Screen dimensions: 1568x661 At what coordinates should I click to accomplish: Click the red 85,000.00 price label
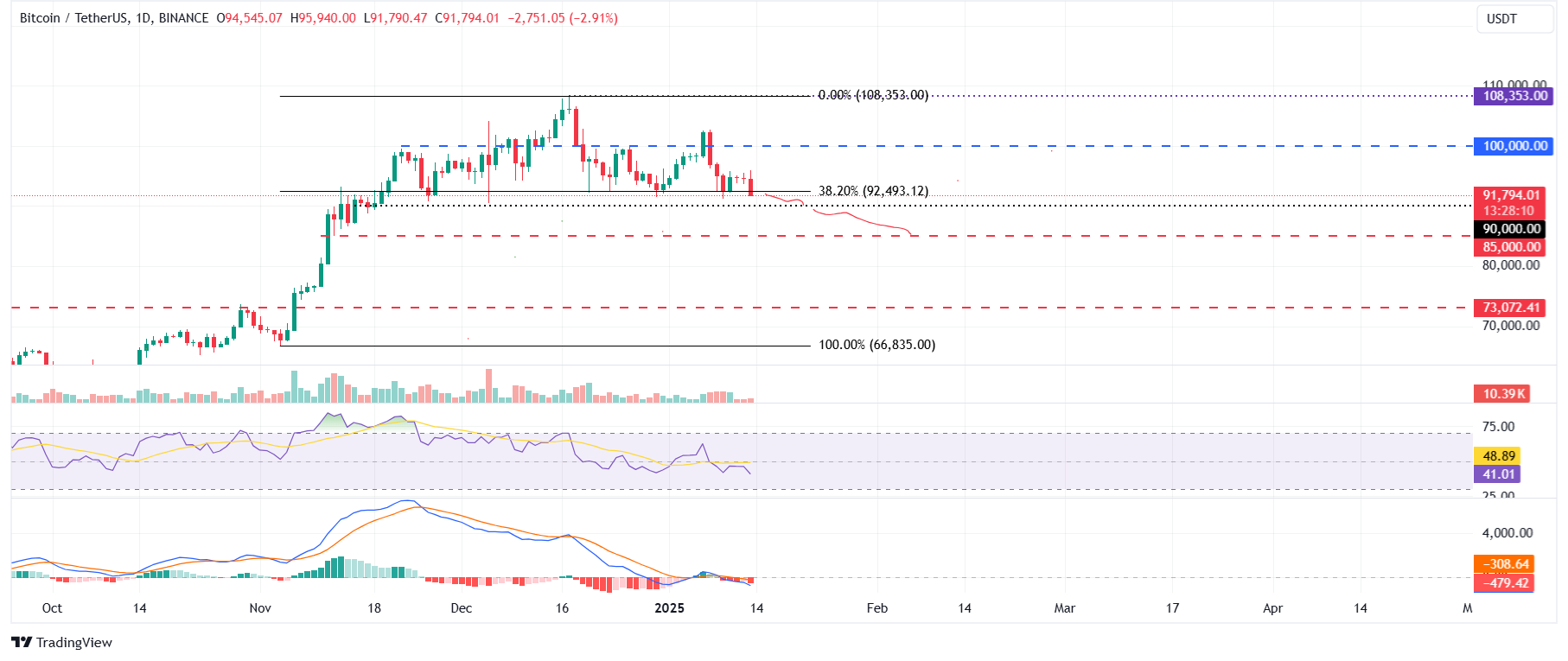pyautogui.click(x=1511, y=247)
